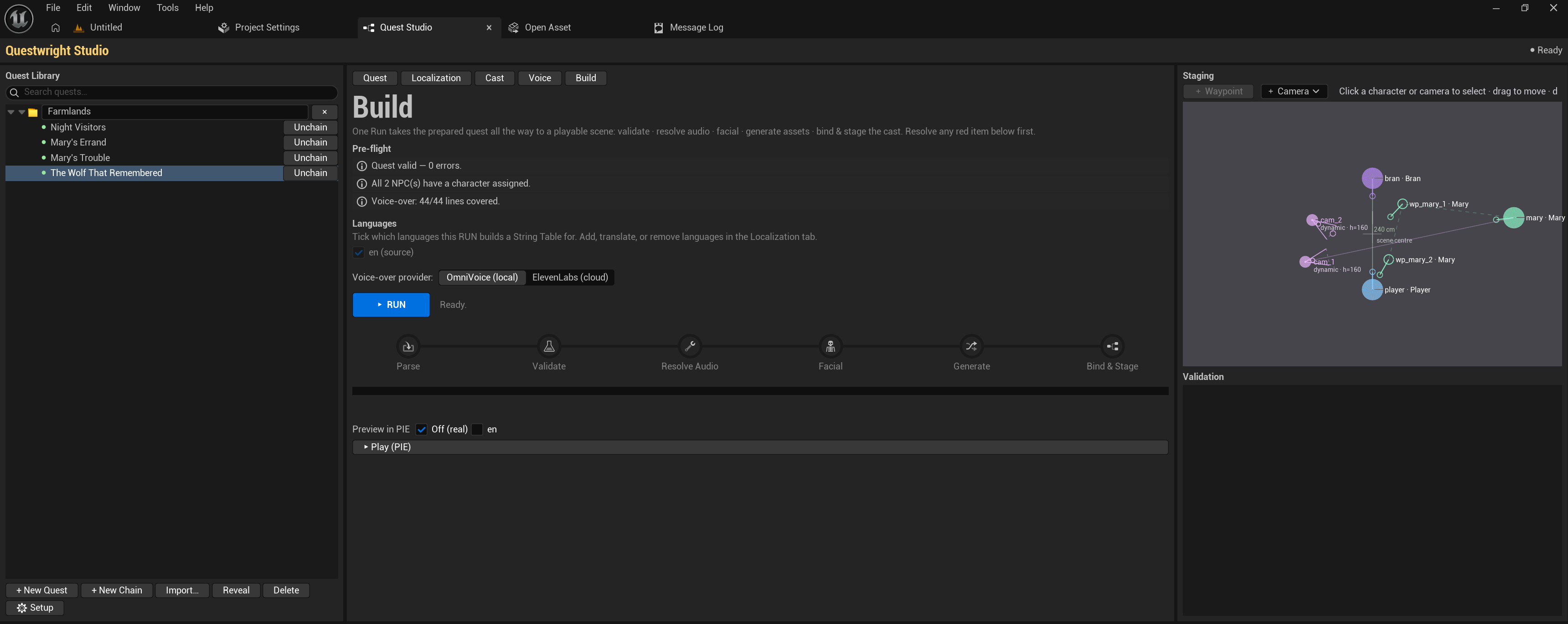Click the Open Asset tab icon
Screen dimensions: 1568x624
513,27
